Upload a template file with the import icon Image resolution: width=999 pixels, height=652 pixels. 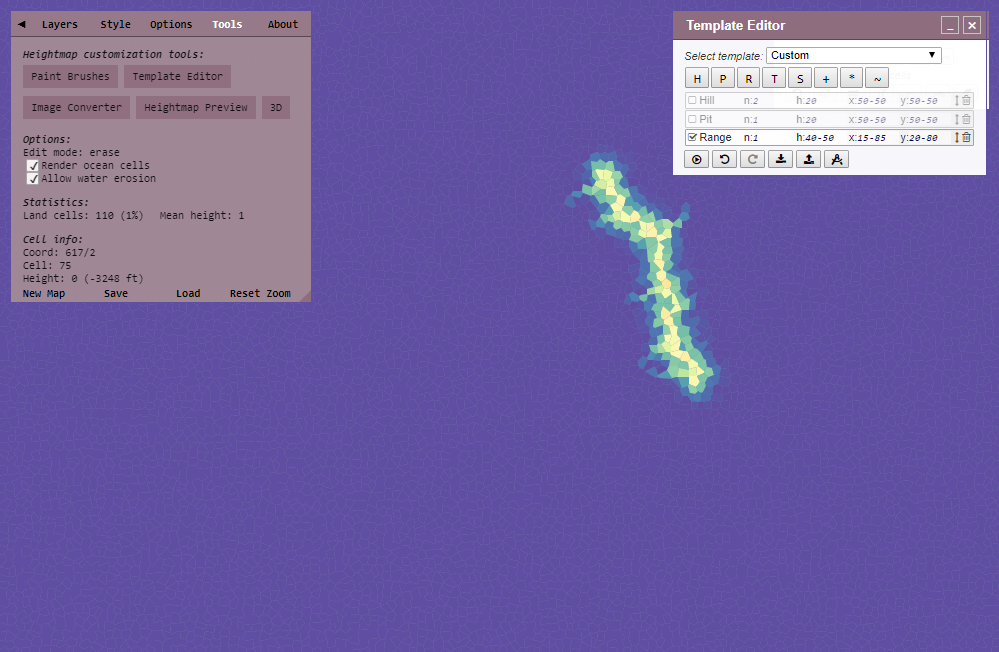[809, 159]
